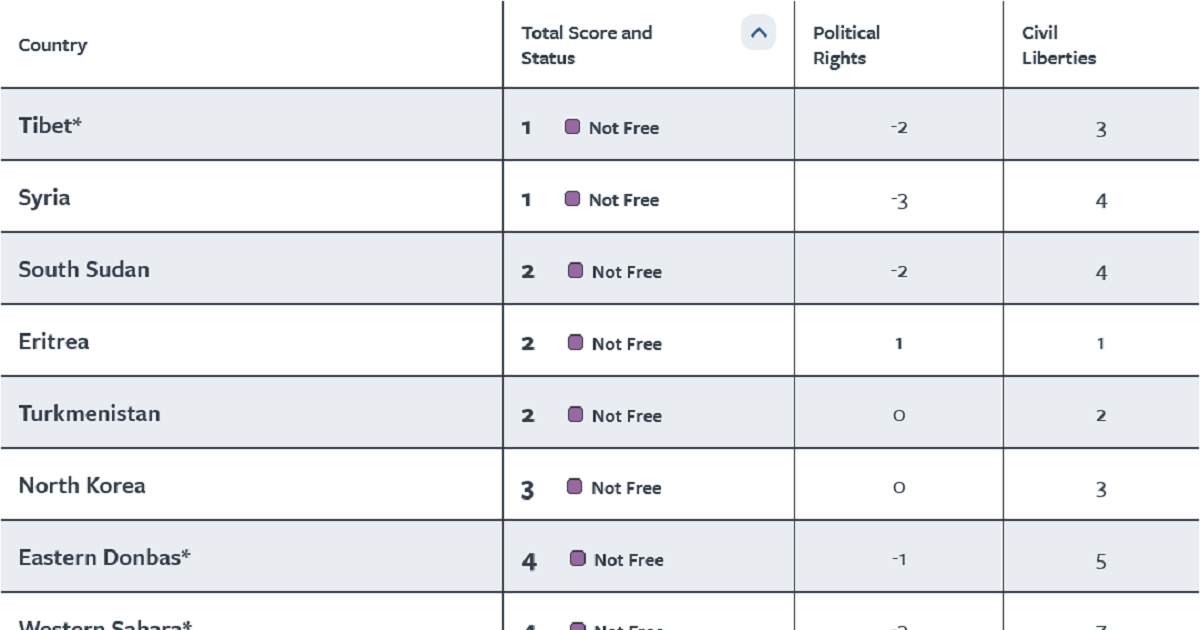1200x630 pixels.
Task: Click Tibet's purple Not Free status swatch
Action: click(572, 127)
